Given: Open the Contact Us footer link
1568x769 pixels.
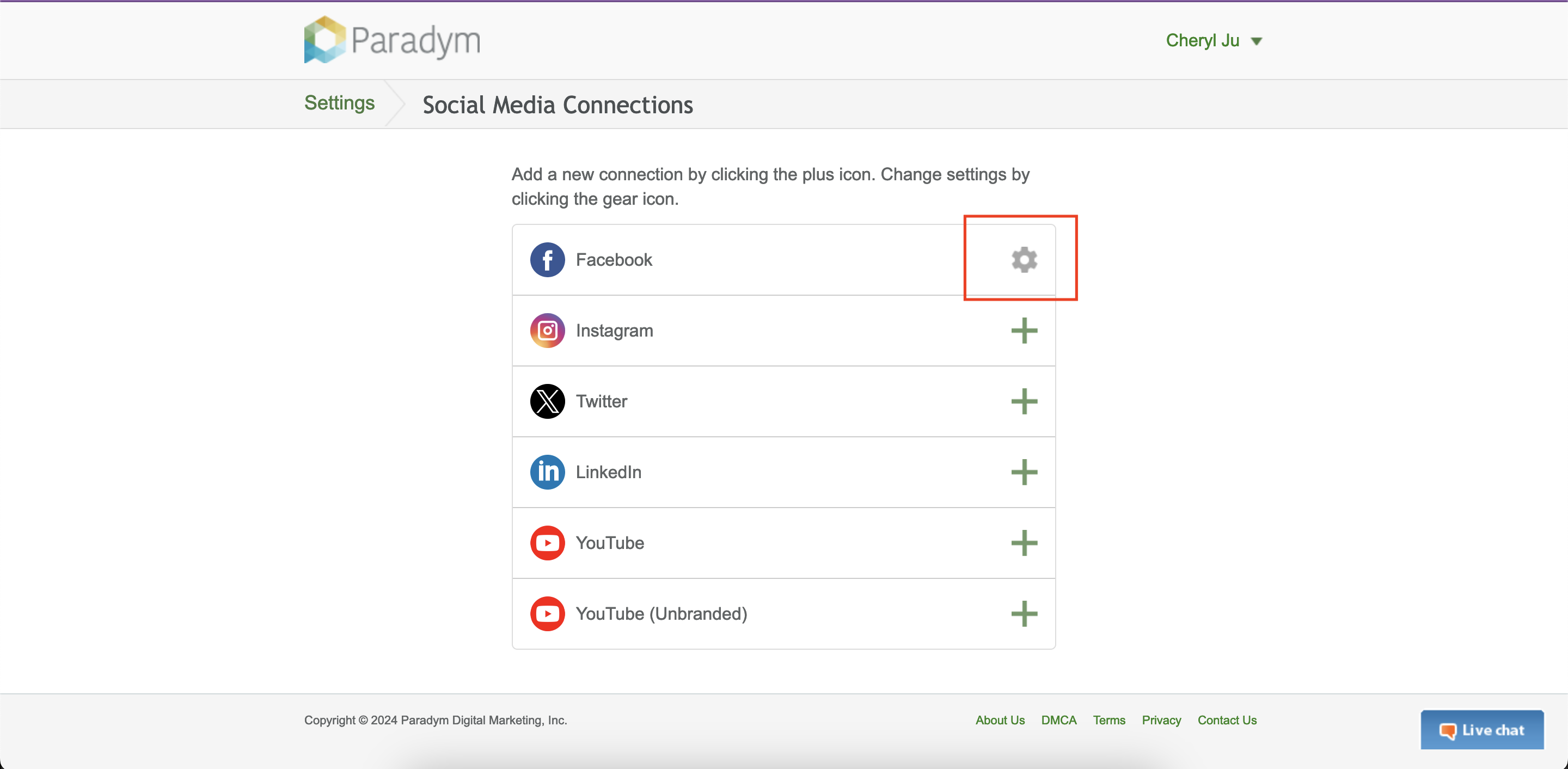Looking at the screenshot, I should 1227,719.
